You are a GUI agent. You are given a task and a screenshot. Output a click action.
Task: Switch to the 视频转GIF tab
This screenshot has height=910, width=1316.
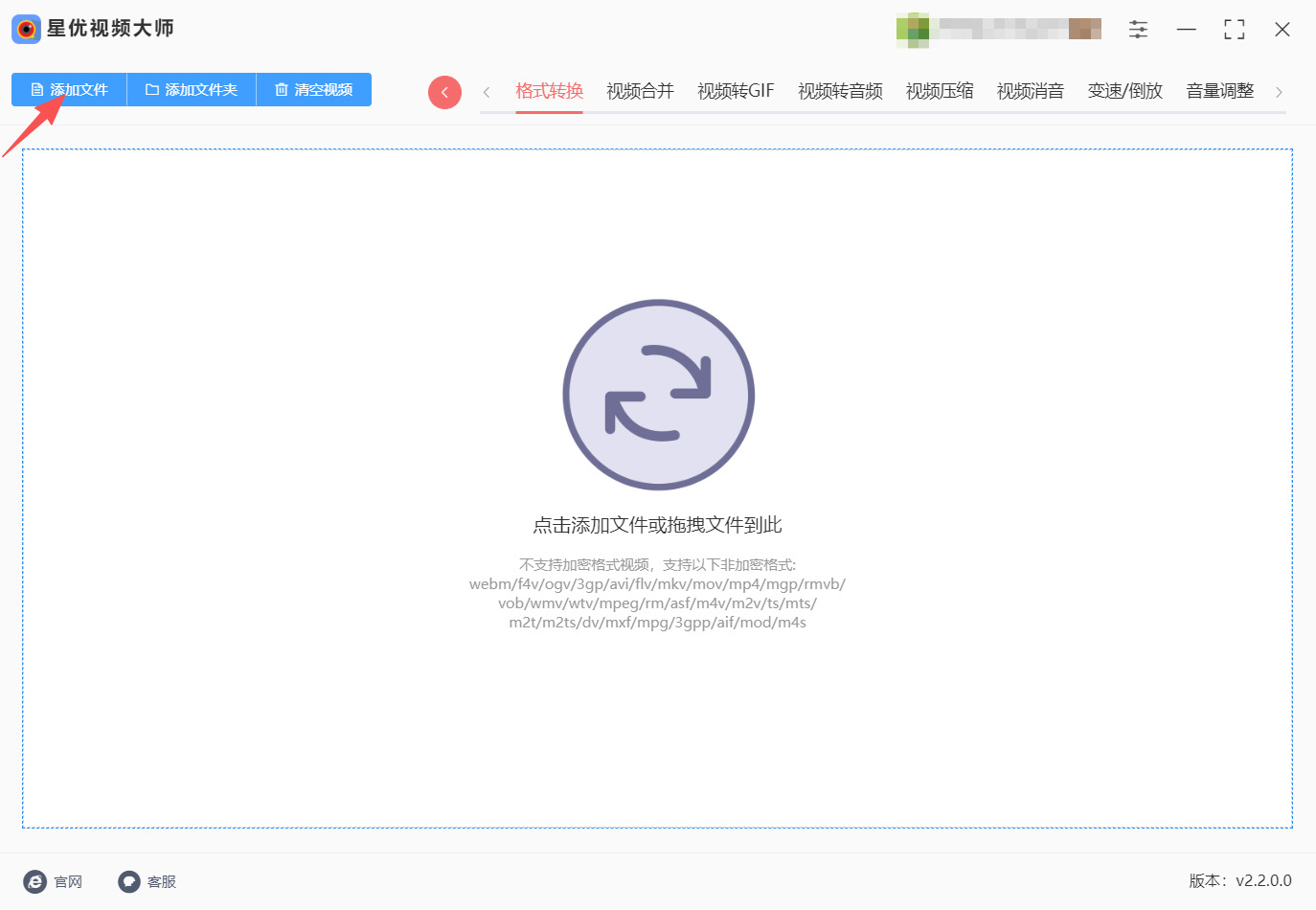click(x=736, y=90)
